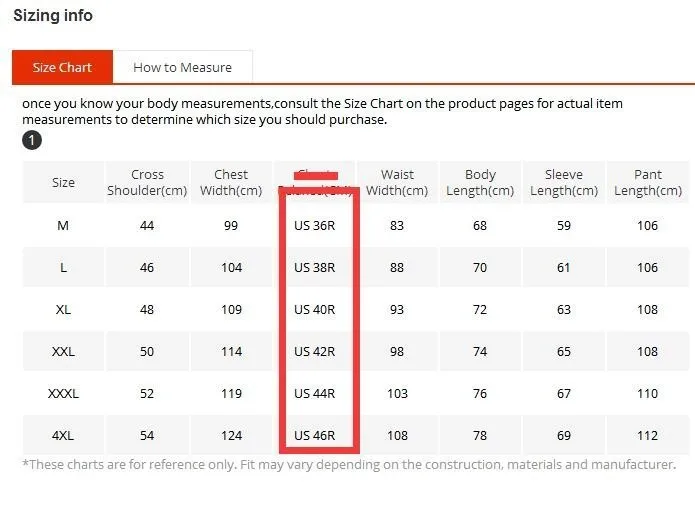Click sleeve length 67 in XXXL row
695x520 pixels.
click(564, 394)
